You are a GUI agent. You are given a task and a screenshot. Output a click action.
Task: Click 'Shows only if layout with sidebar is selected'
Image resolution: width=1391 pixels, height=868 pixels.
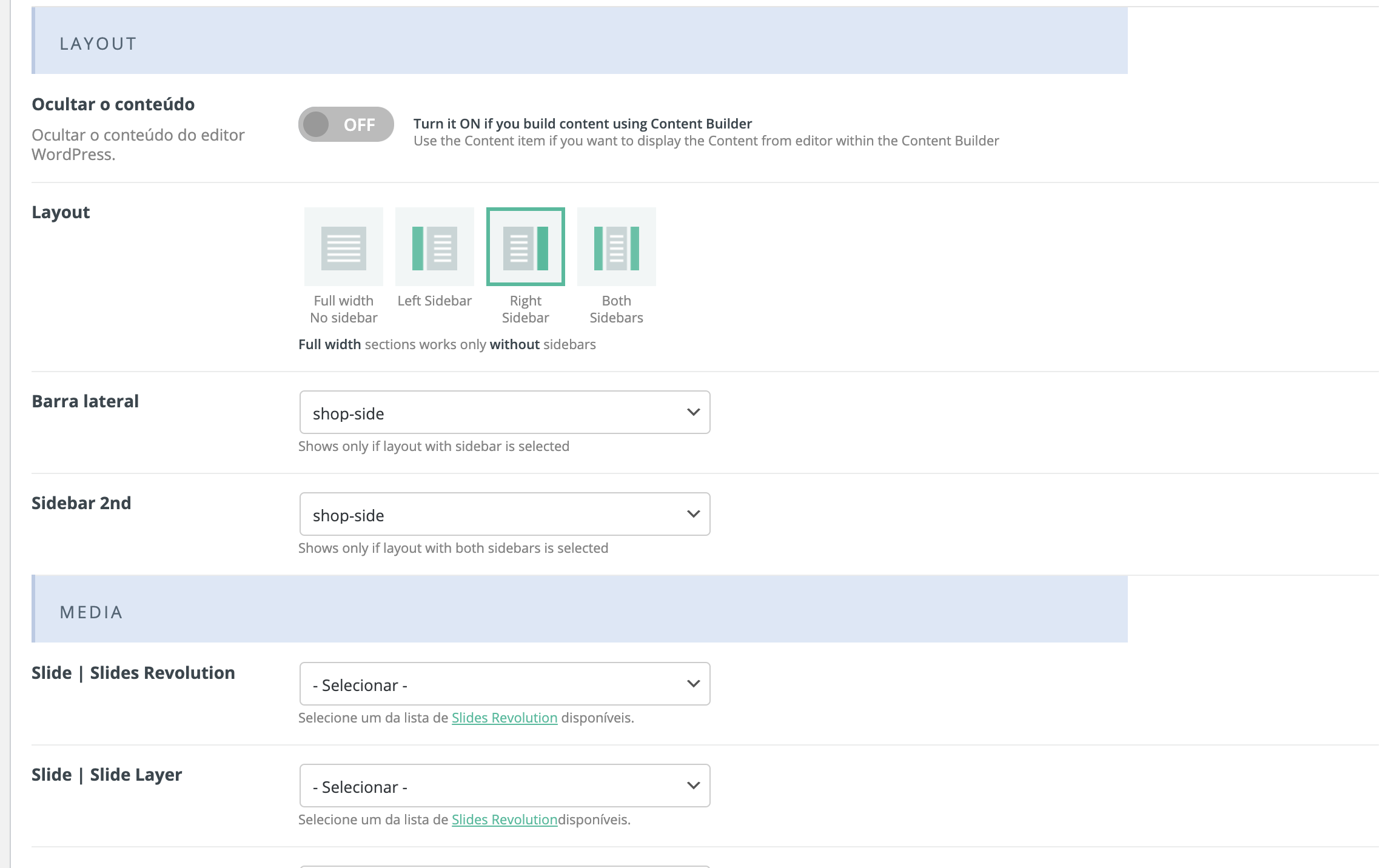coord(434,446)
